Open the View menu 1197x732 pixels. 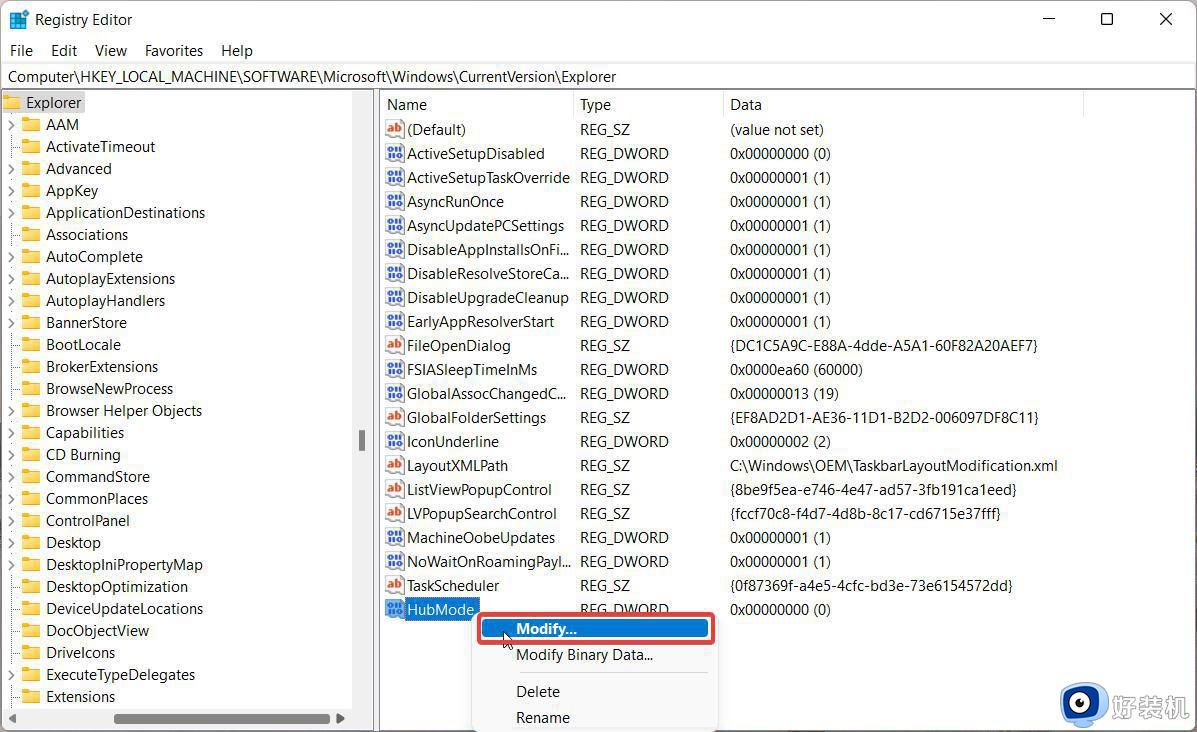[x=110, y=50]
